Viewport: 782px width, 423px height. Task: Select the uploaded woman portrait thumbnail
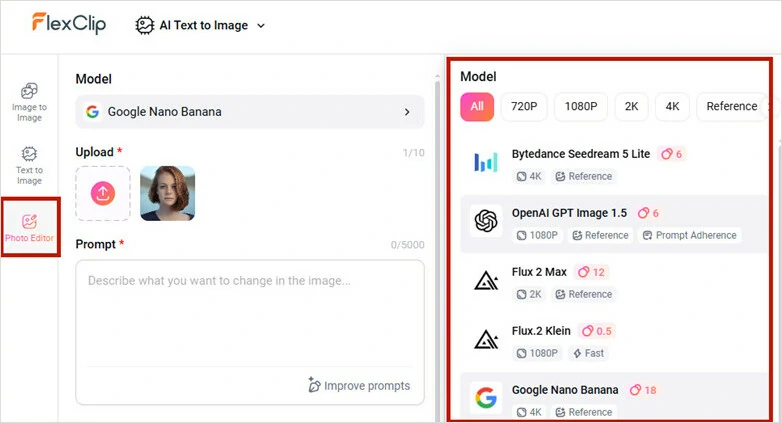pyautogui.click(x=168, y=193)
